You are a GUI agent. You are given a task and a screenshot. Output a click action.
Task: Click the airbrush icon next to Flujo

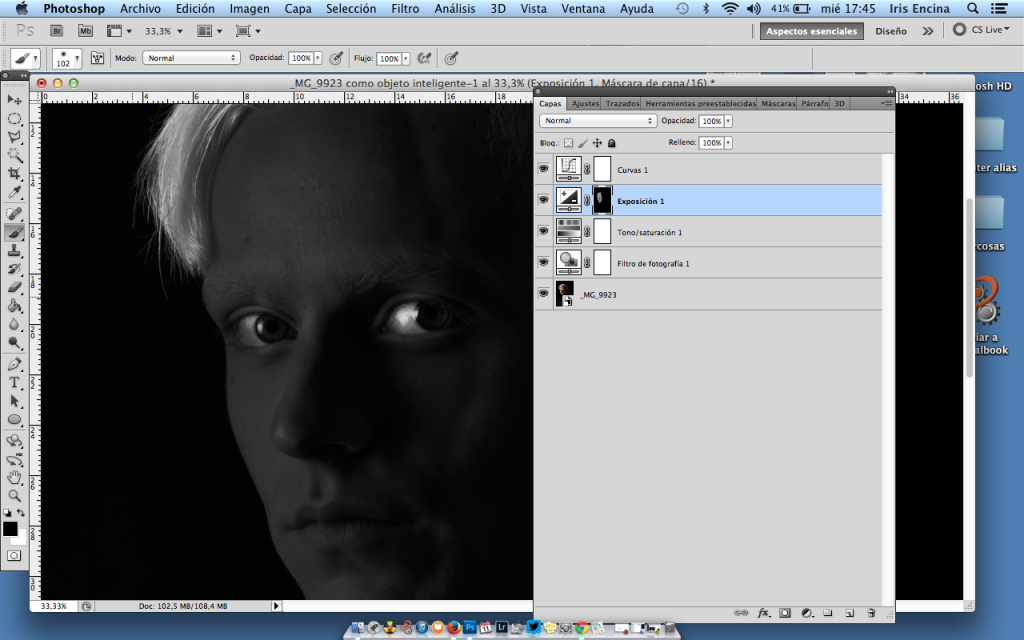click(425, 58)
